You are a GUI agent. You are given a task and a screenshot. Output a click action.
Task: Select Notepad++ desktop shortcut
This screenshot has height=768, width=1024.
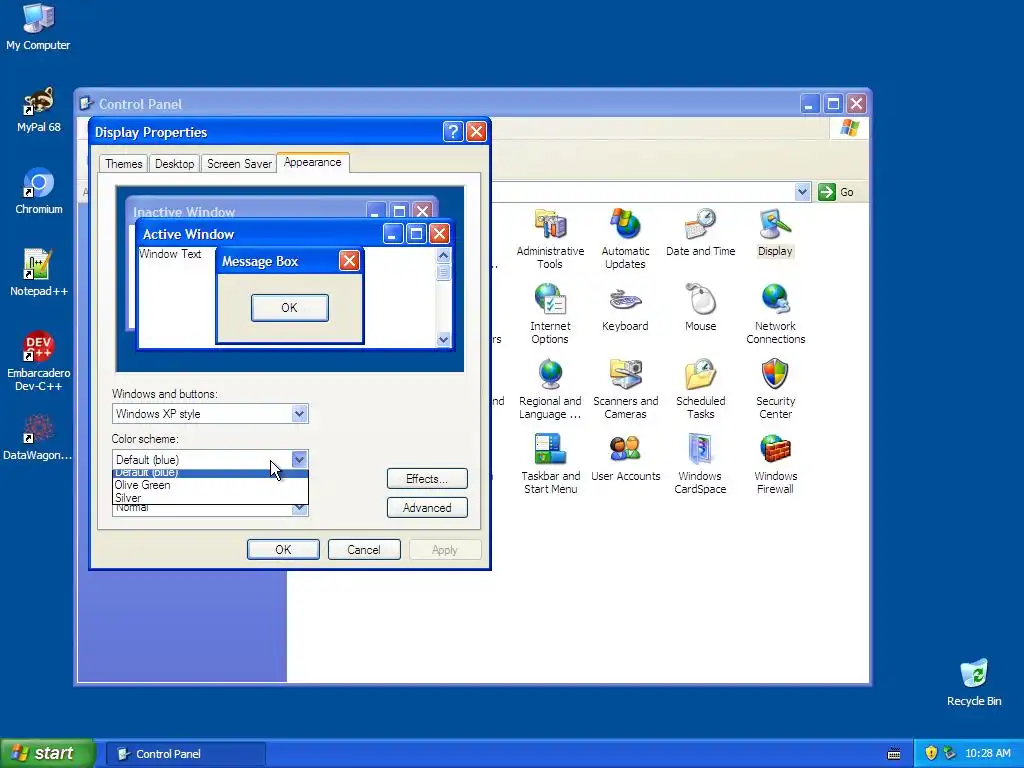pos(38,274)
